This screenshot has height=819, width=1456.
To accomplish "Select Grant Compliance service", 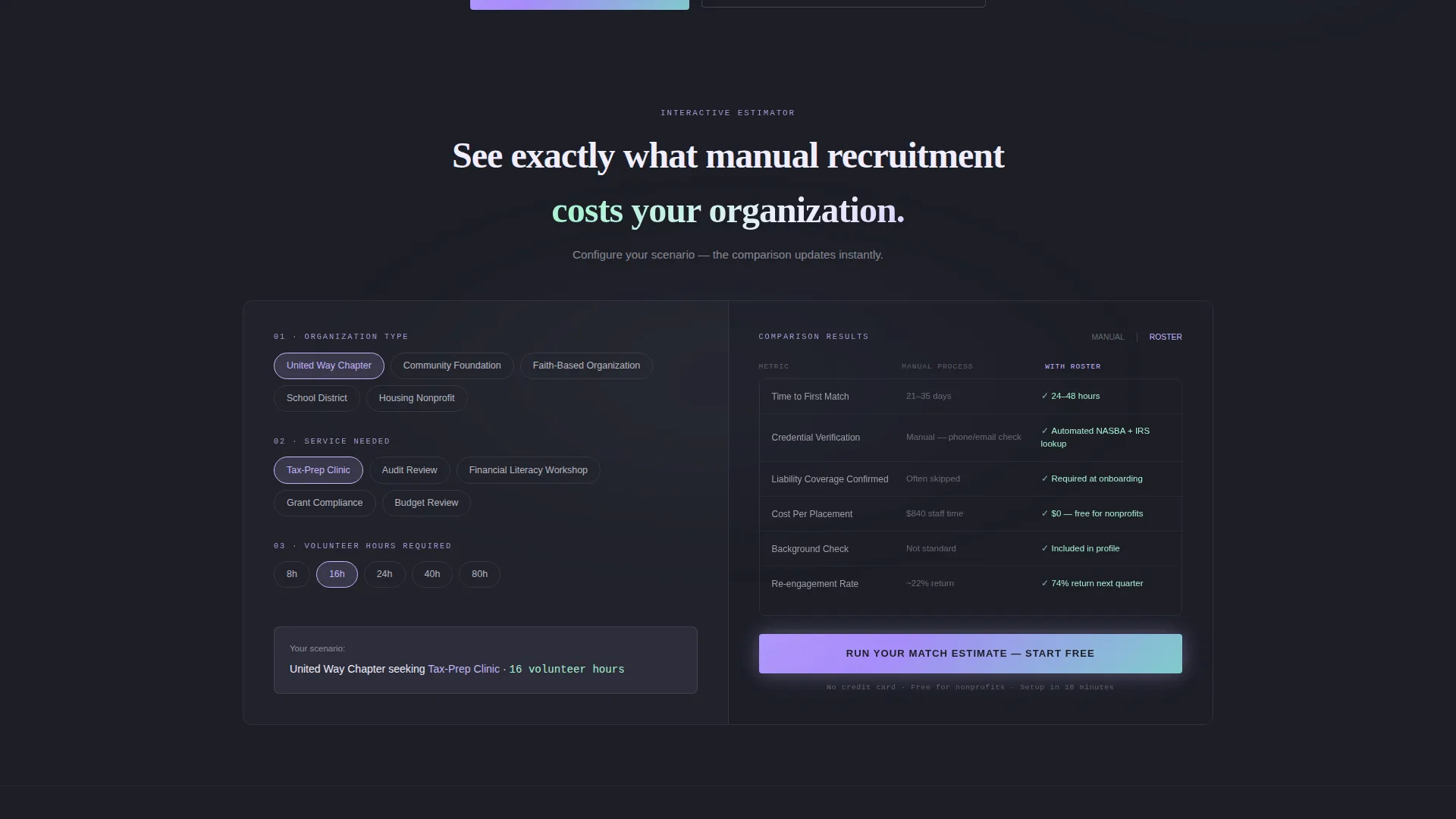I will [x=325, y=503].
